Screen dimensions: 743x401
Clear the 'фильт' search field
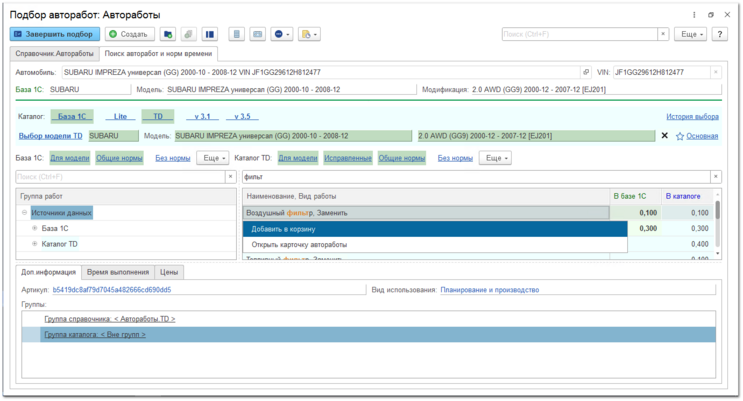[716, 177]
